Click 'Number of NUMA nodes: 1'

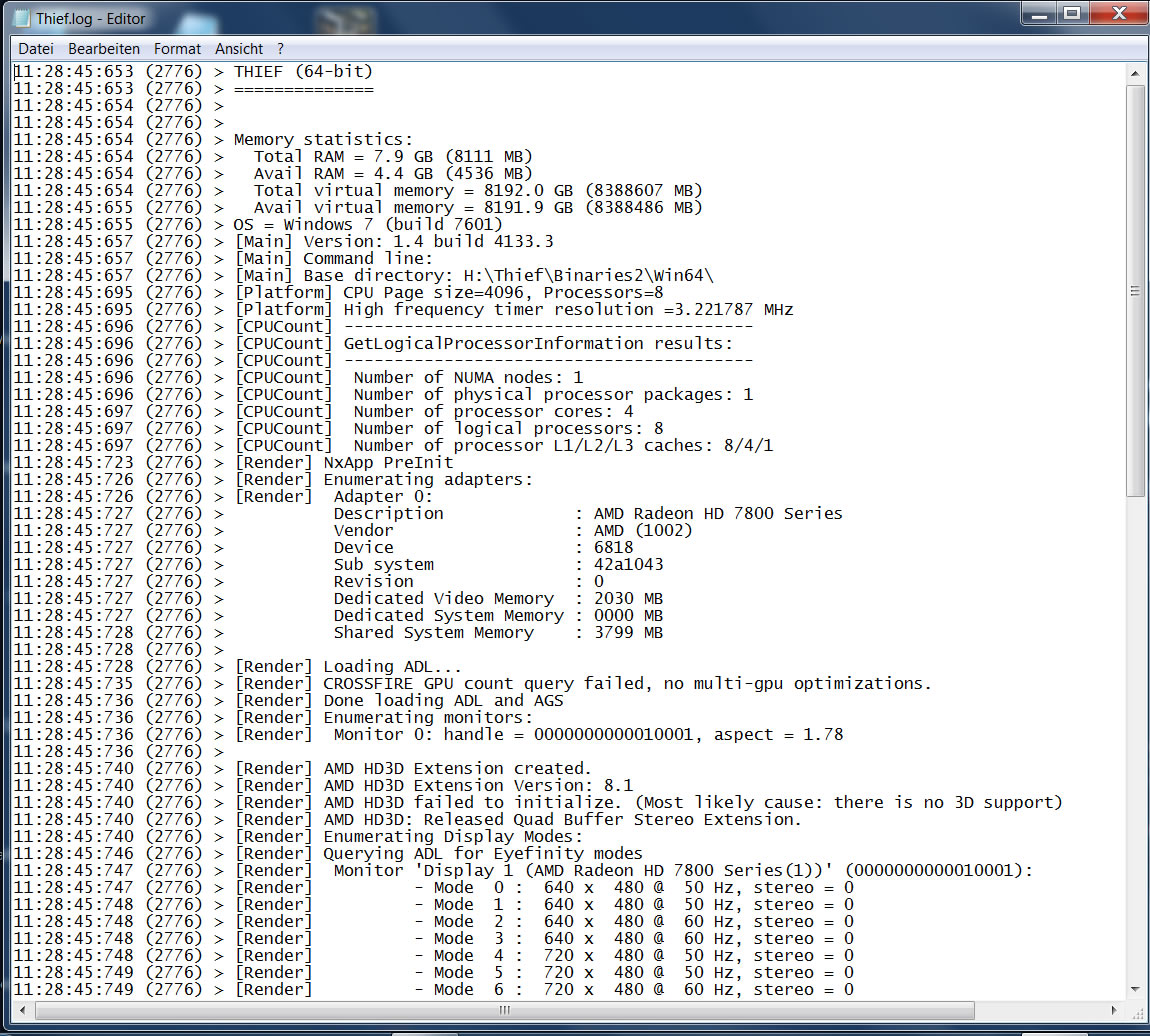(x=469, y=378)
